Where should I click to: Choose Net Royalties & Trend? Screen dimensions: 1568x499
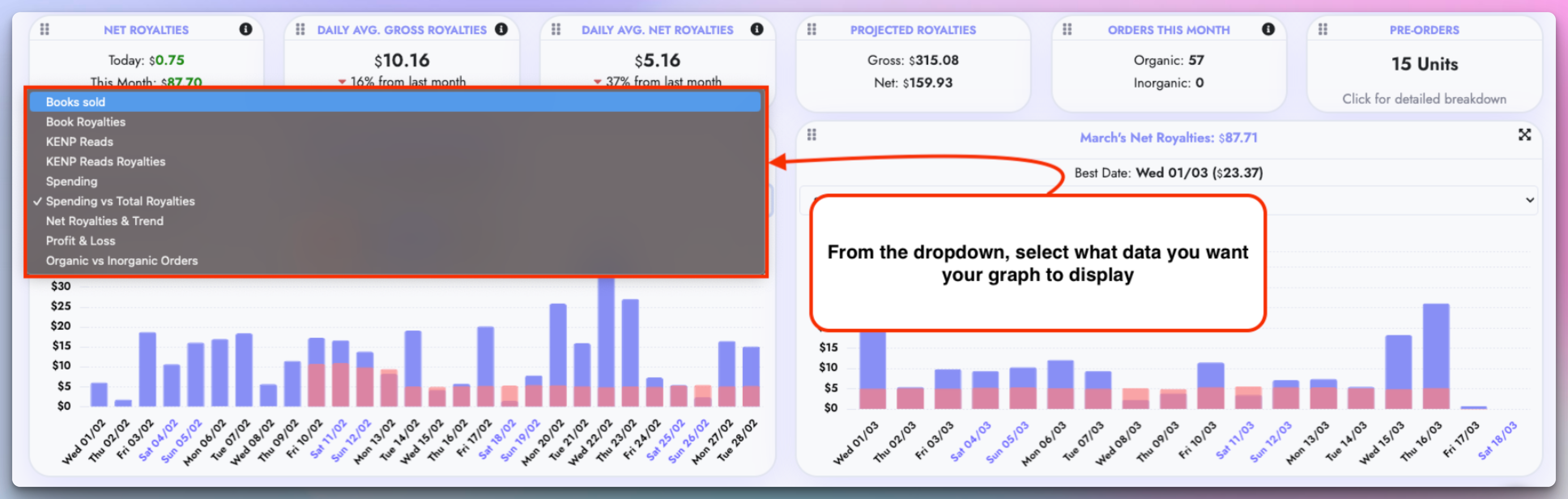pos(396,221)
